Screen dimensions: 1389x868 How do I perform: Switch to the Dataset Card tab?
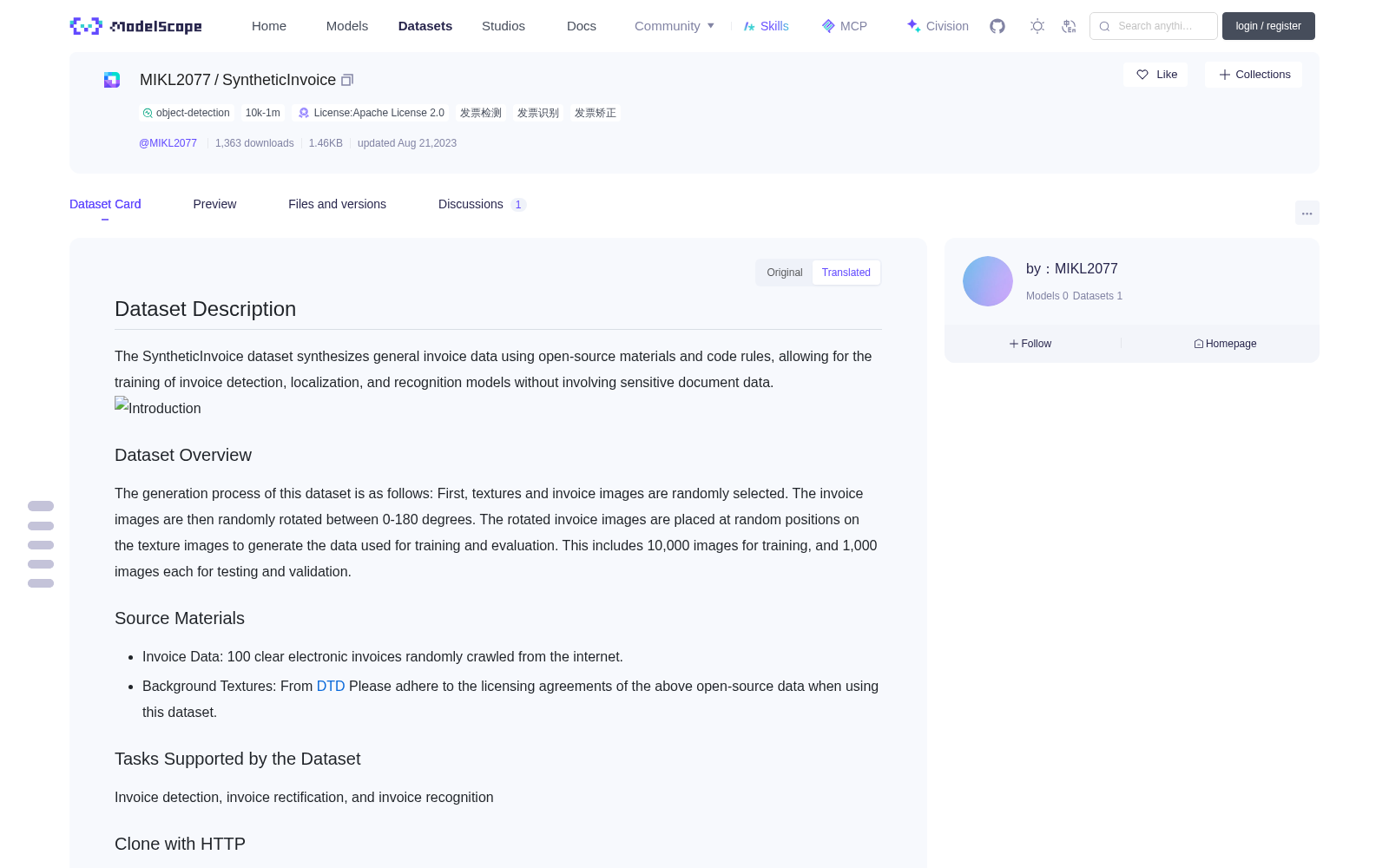[105, 204]
